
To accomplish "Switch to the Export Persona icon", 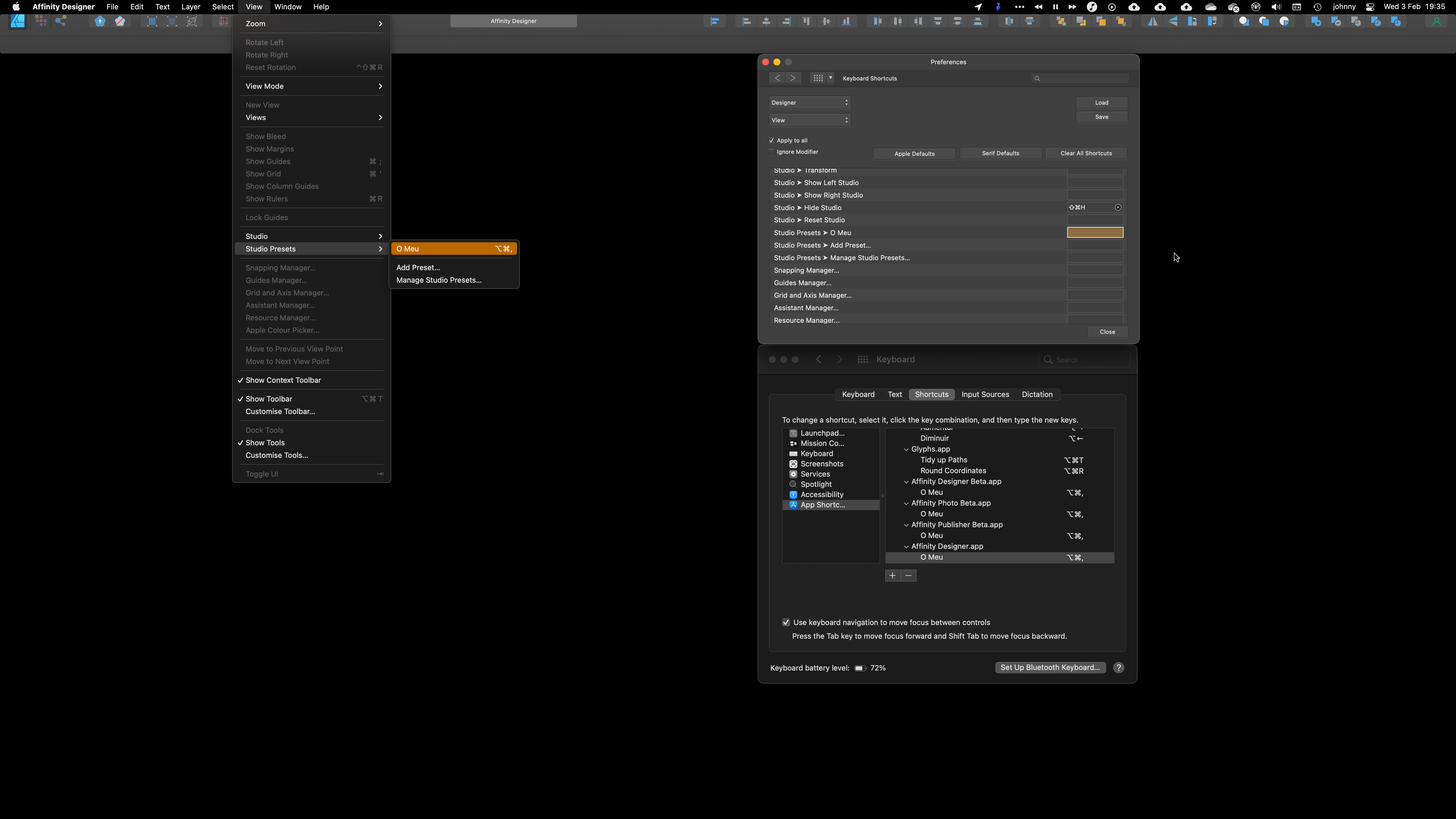I will pyautogui.click(x=61, y=22).
